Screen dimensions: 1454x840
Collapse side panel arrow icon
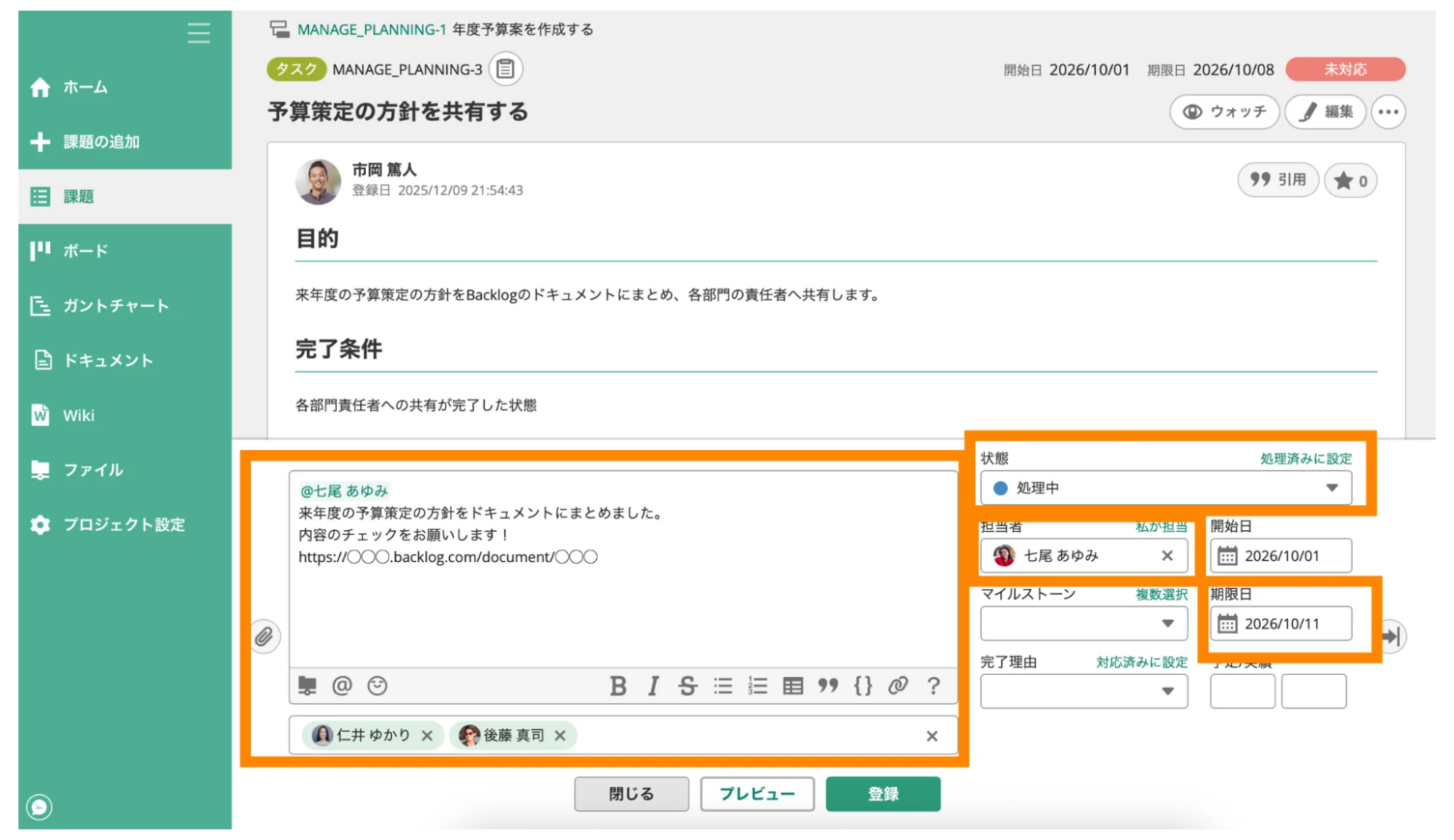tap(1393, 636)
